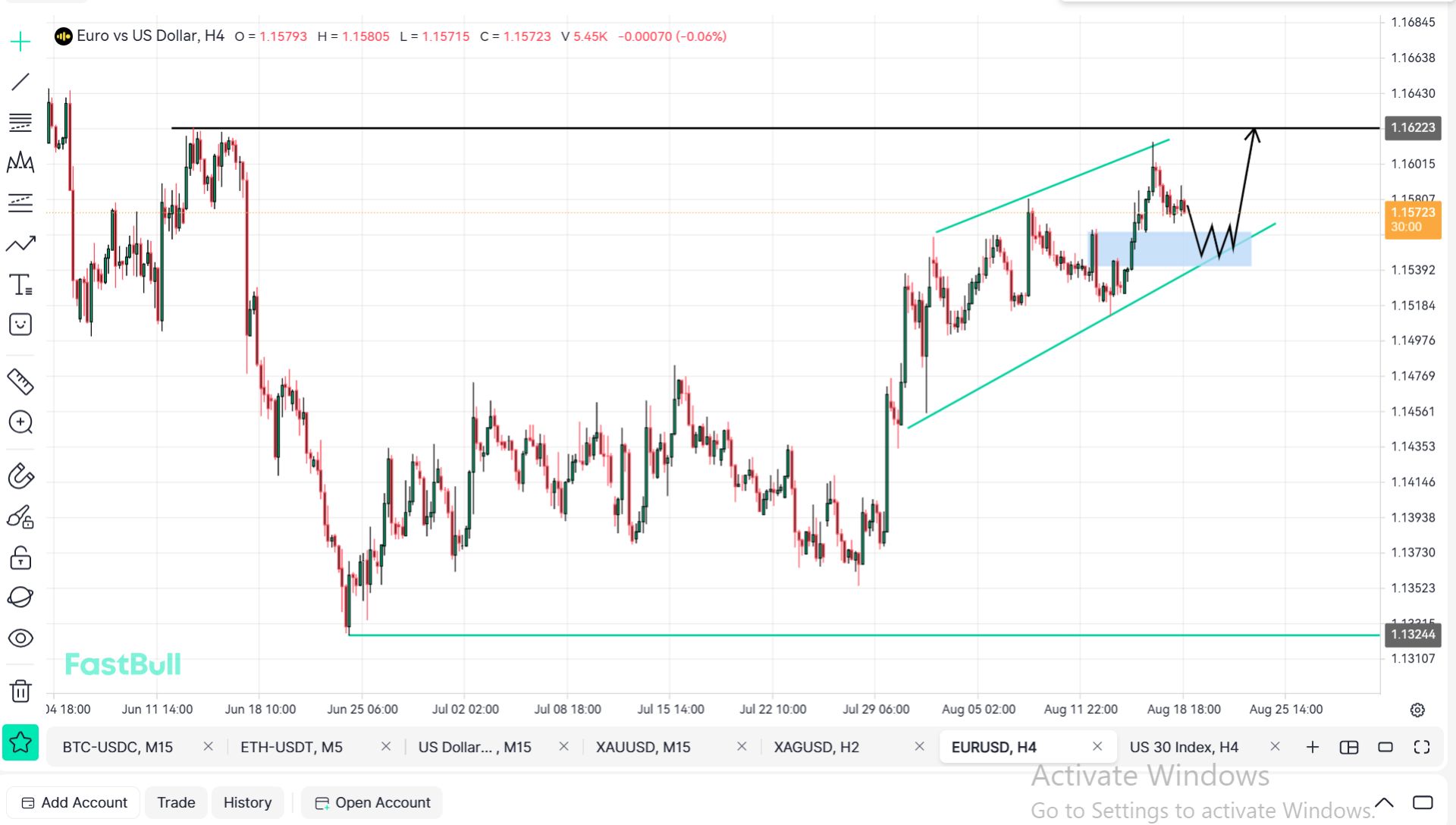Toggle lock all drawings

click(20, 558)
